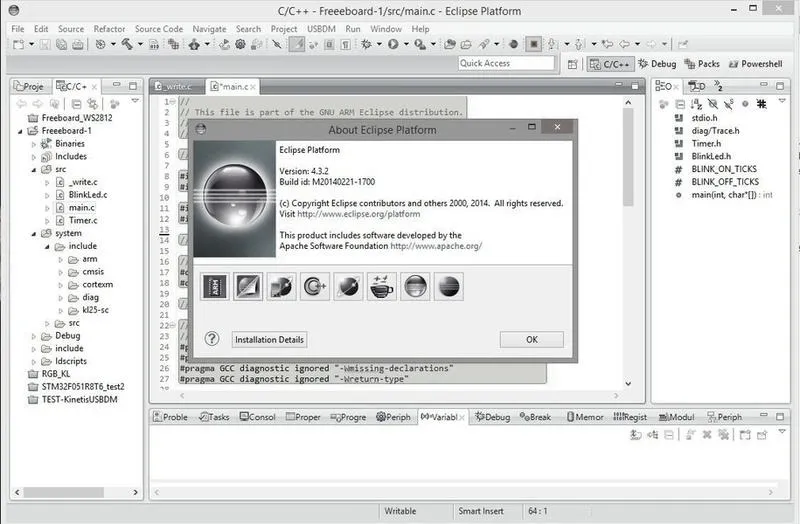Click the Save All toolbar icon

click(61, 44)
